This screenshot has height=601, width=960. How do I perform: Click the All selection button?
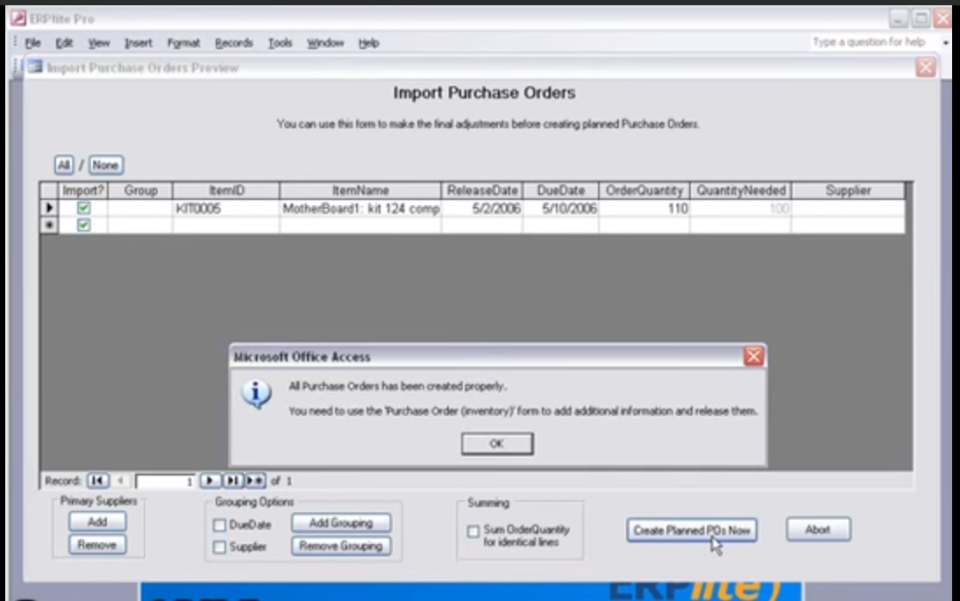coord(64,165)
